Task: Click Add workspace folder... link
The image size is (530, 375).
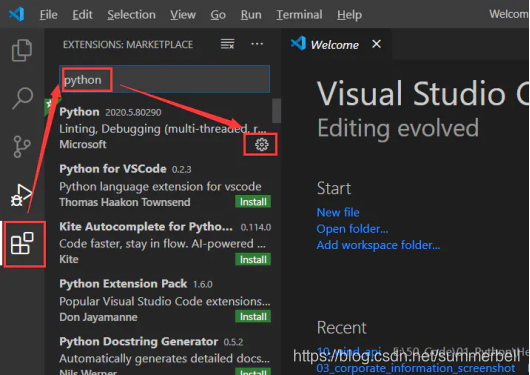Action: [x=378, y=245]
